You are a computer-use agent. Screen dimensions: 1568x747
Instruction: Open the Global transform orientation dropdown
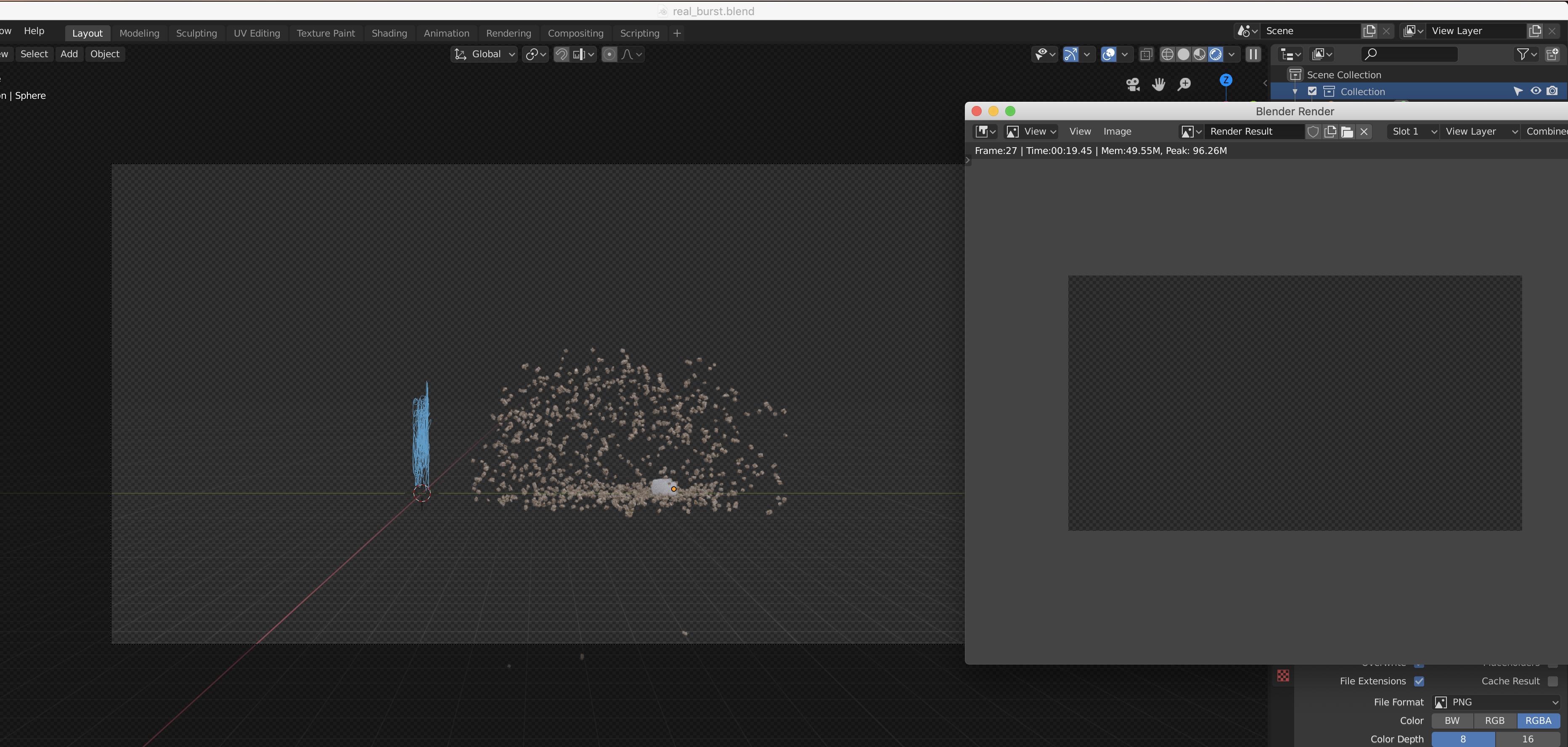485,54
